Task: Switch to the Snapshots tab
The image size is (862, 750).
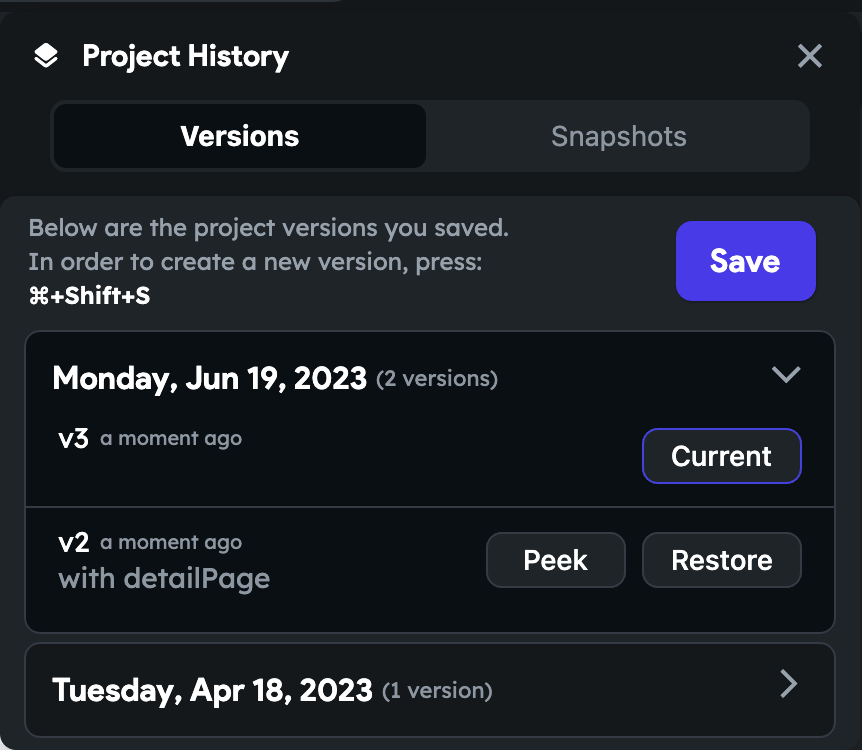Action: pos(618,135)
